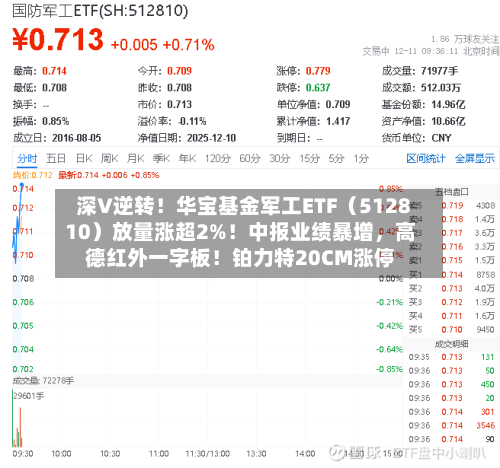
Task: Click 基金份额 value 14.96亿
Action: [448, 105]
